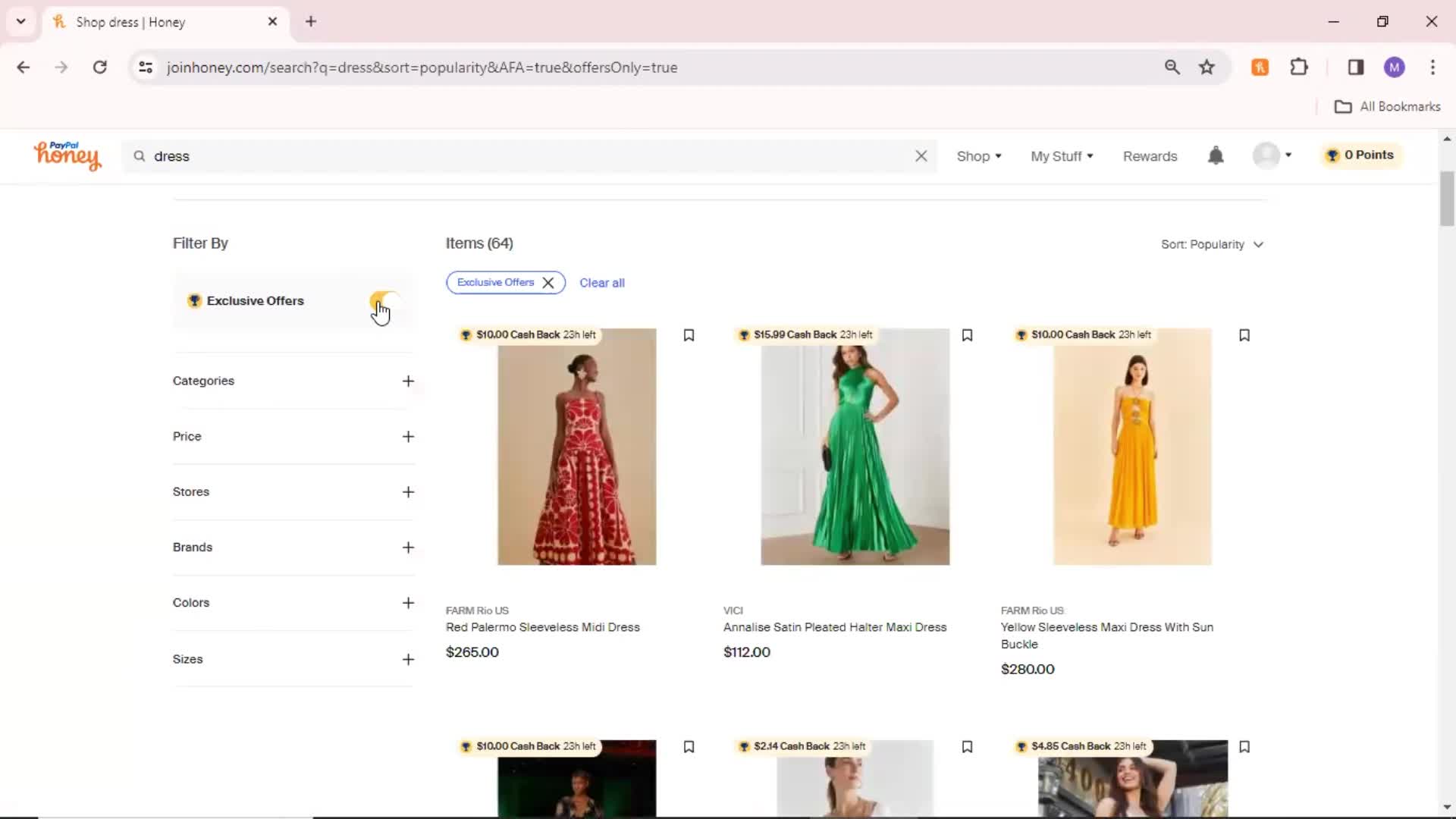Click the $112.00 price
Screen dimensions: 1456x819
[747, 652]
